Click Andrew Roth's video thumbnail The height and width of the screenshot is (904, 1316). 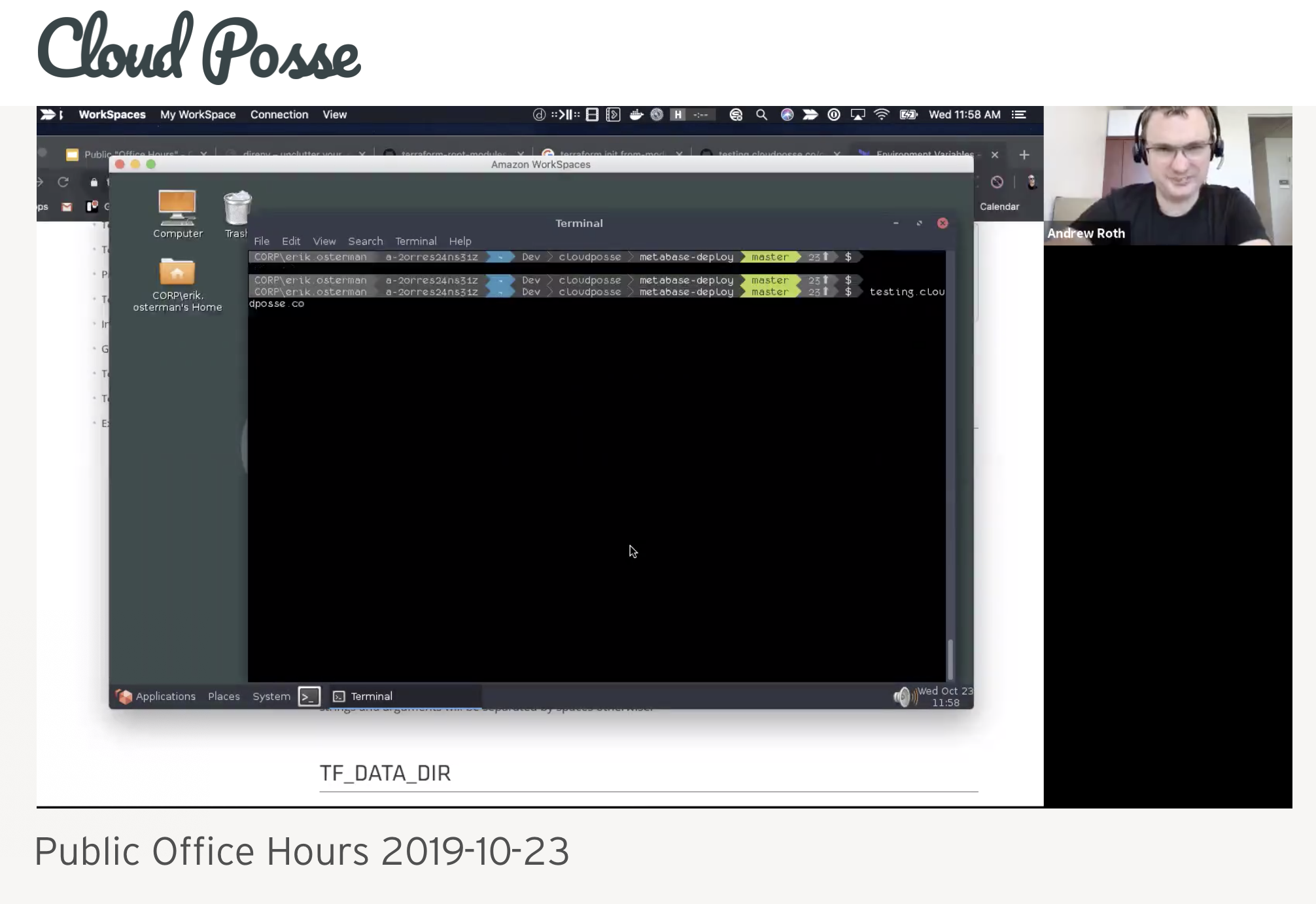[1168, 175]
